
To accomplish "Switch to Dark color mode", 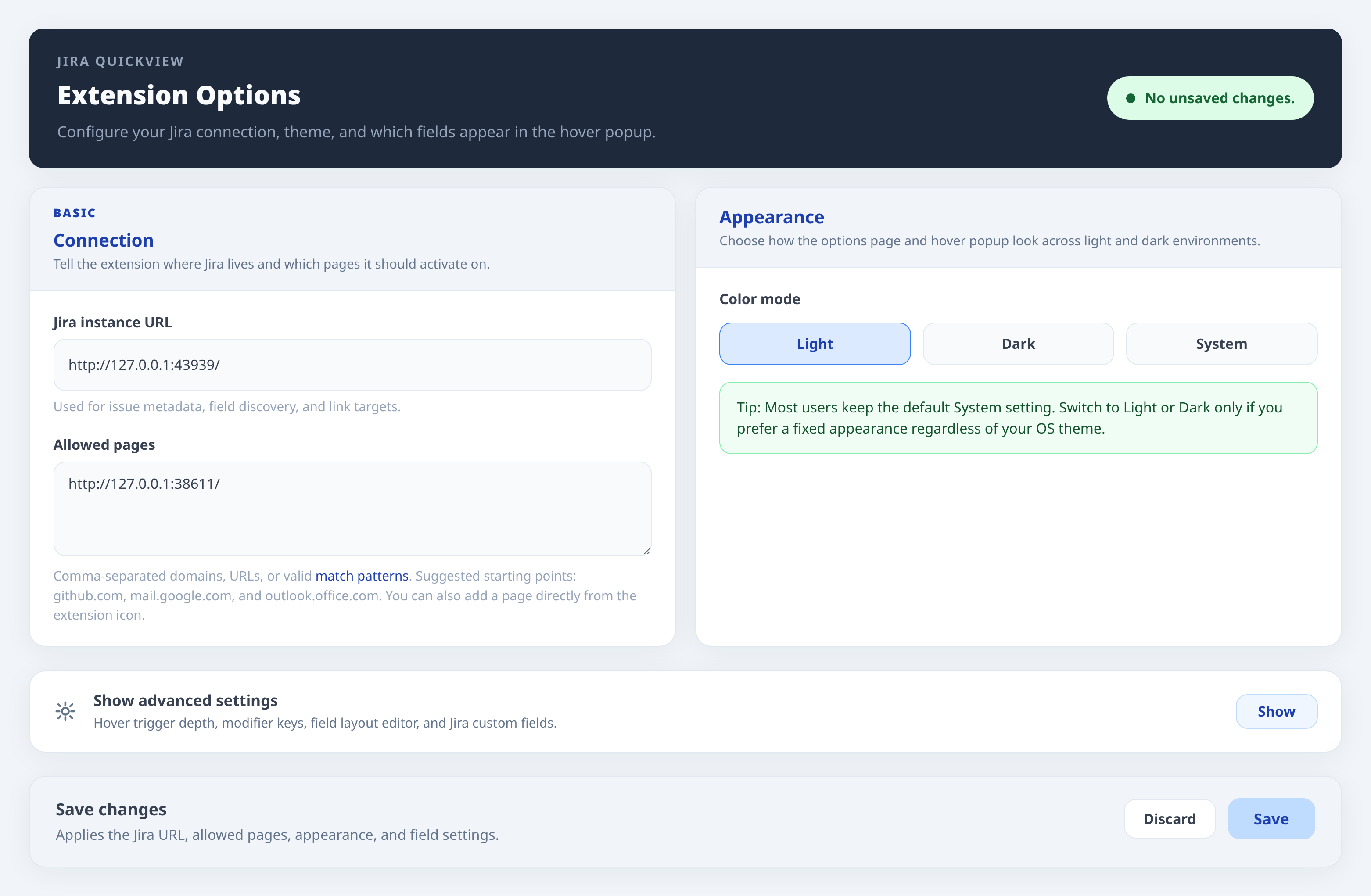I will (1017, 344).
